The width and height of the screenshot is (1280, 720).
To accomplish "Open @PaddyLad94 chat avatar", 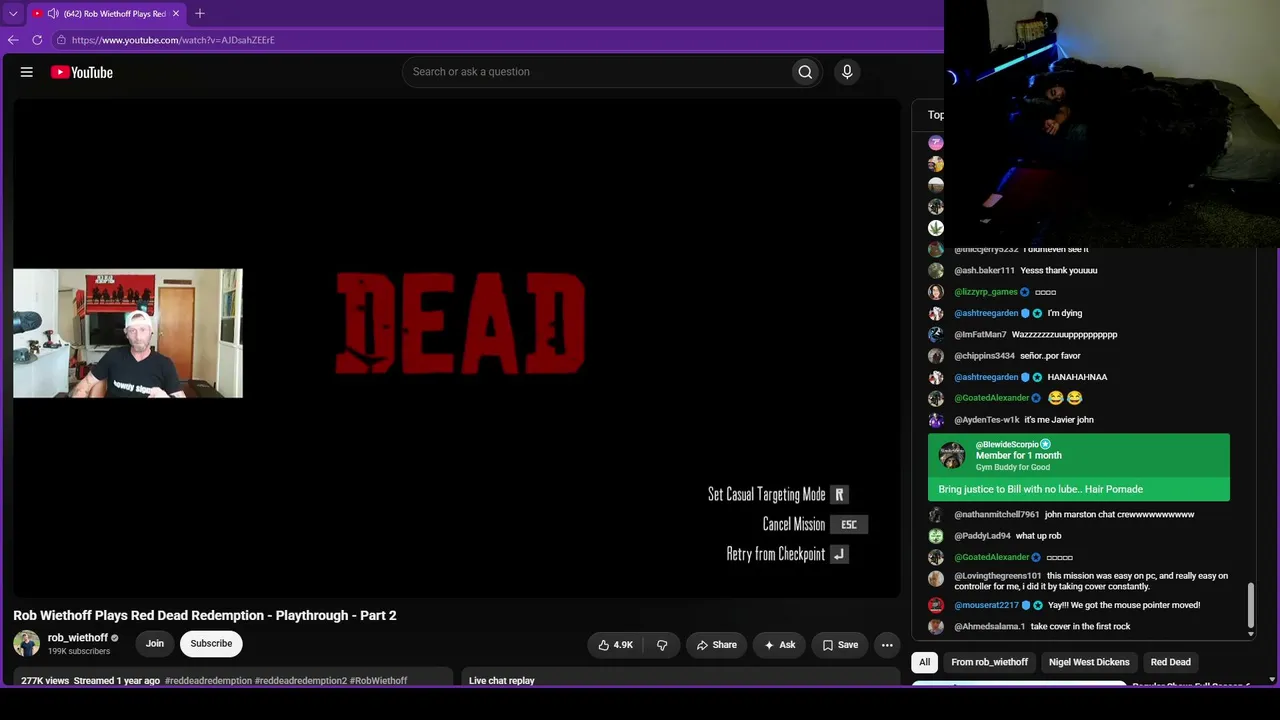I will click(936, 536).
